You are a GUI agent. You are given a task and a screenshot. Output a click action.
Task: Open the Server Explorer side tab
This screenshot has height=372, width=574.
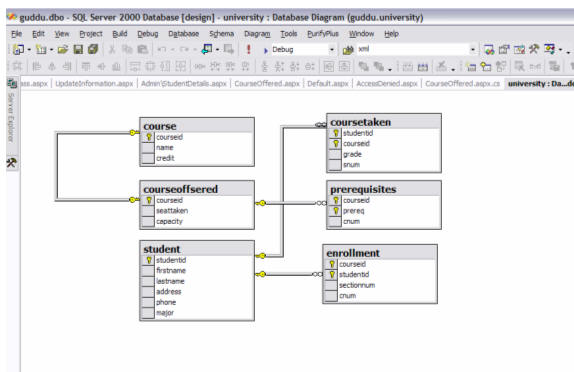(x=11, y=118)
